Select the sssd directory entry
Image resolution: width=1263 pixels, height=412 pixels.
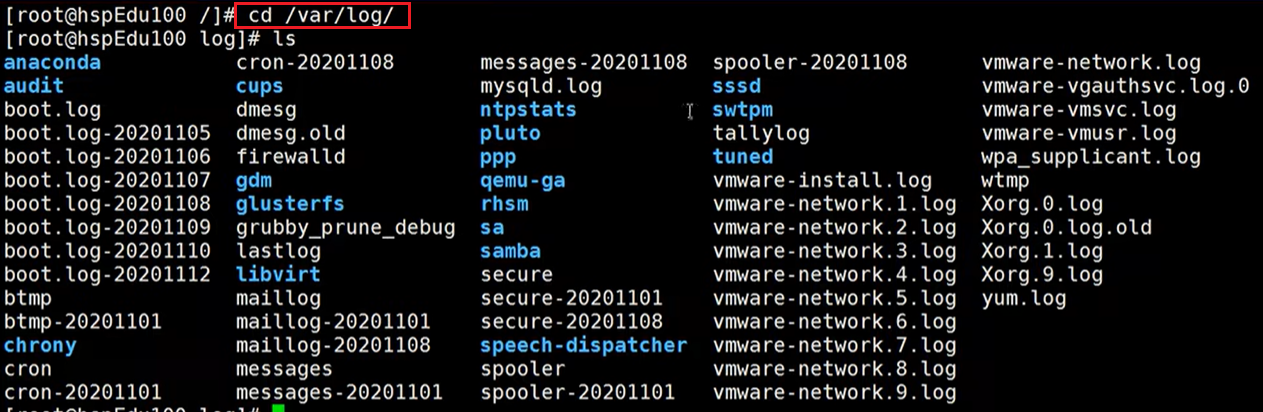point(737,86)
